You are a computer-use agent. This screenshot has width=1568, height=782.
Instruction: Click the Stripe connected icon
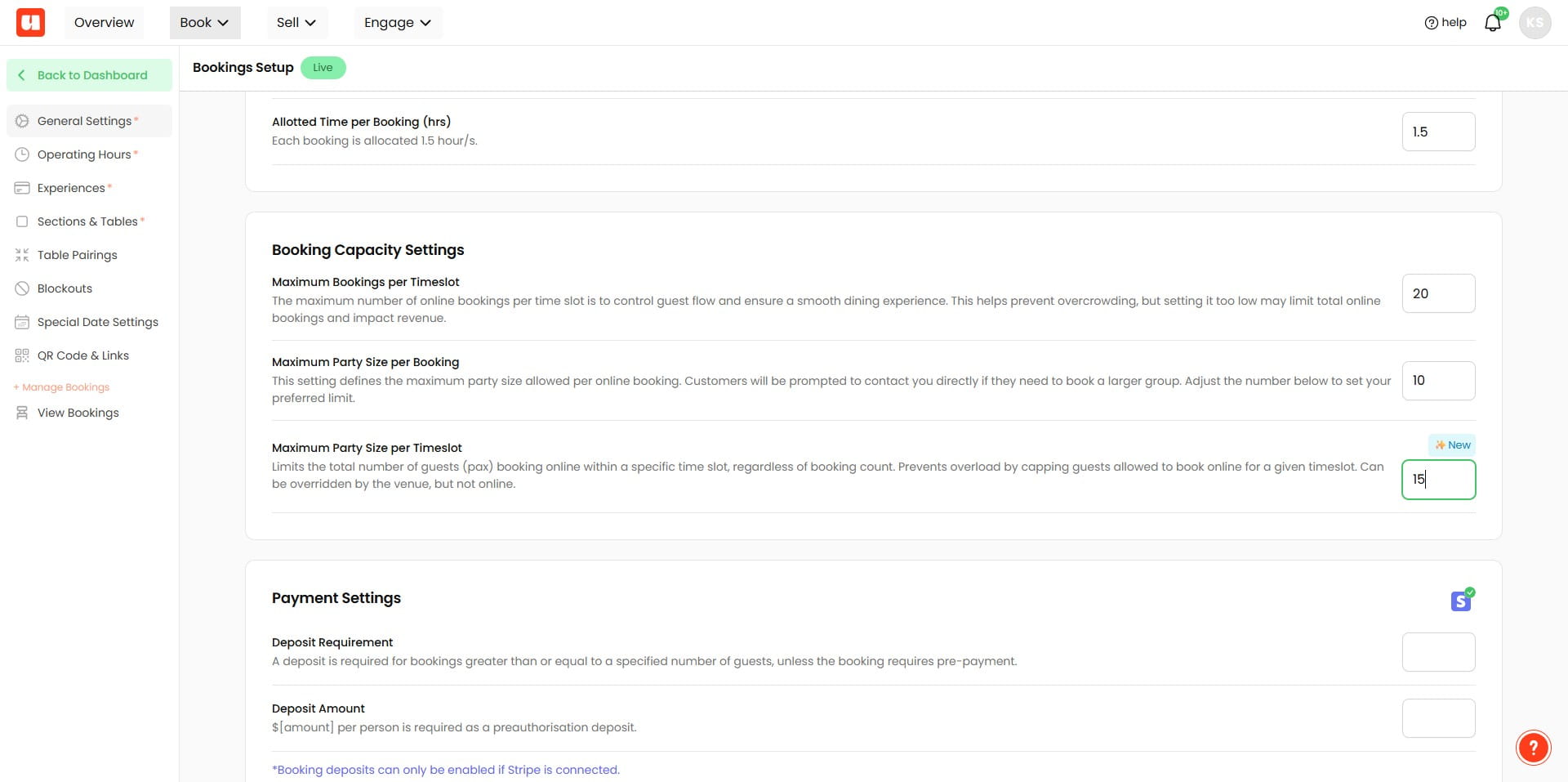click(x=1462, y=600)
